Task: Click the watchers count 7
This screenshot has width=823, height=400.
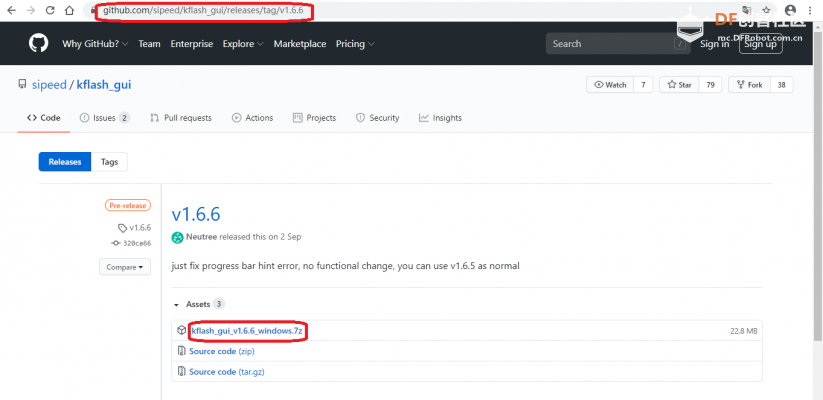Action: pyautogui.click(x=643, y=85)
